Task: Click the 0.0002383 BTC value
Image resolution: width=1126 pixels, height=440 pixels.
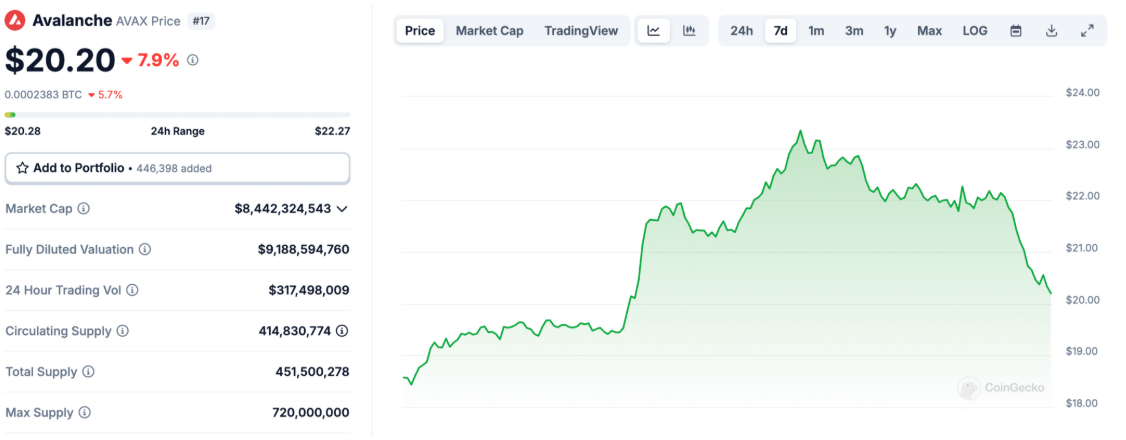Action: point(43,95)
